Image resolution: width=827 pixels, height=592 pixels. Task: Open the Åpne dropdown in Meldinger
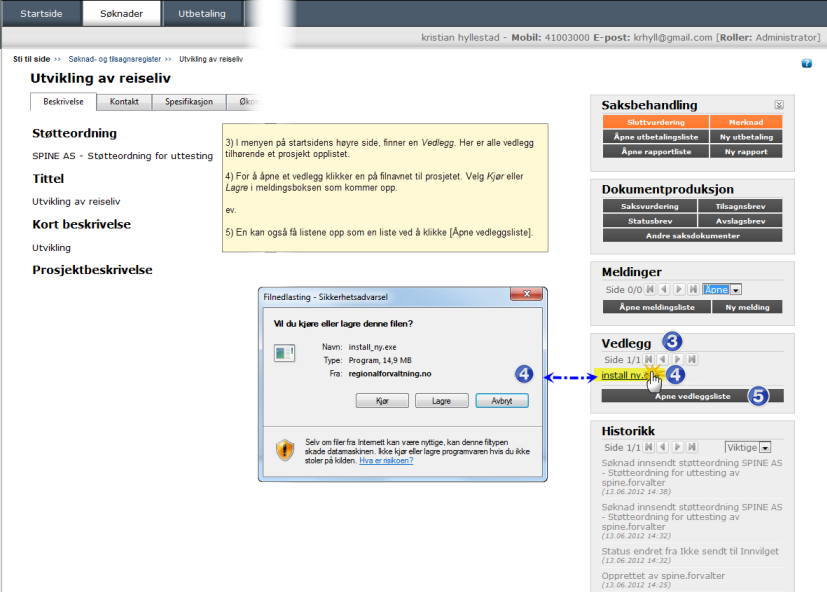pos(722,290)
